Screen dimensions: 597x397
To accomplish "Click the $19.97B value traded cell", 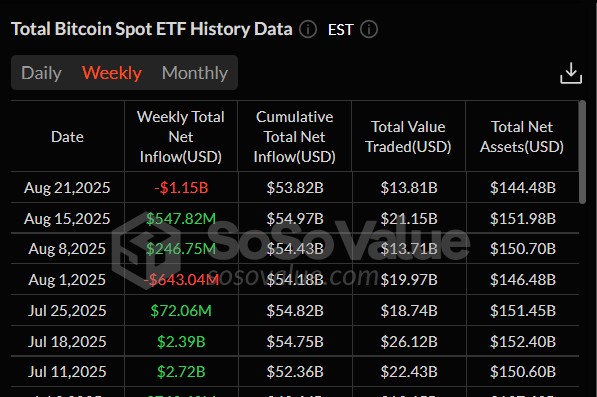I will coord(409,280).
